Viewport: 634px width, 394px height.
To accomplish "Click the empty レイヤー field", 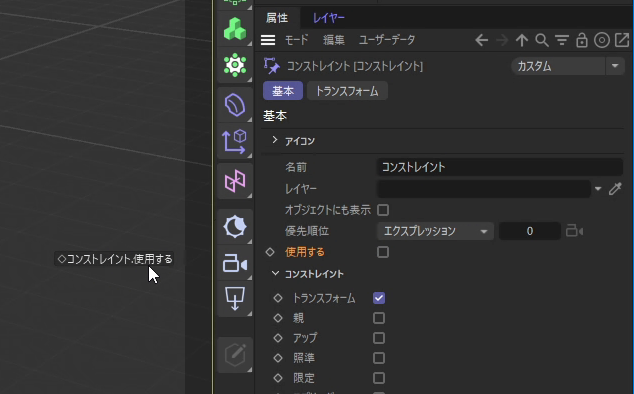I will click(x=484, y=189).
